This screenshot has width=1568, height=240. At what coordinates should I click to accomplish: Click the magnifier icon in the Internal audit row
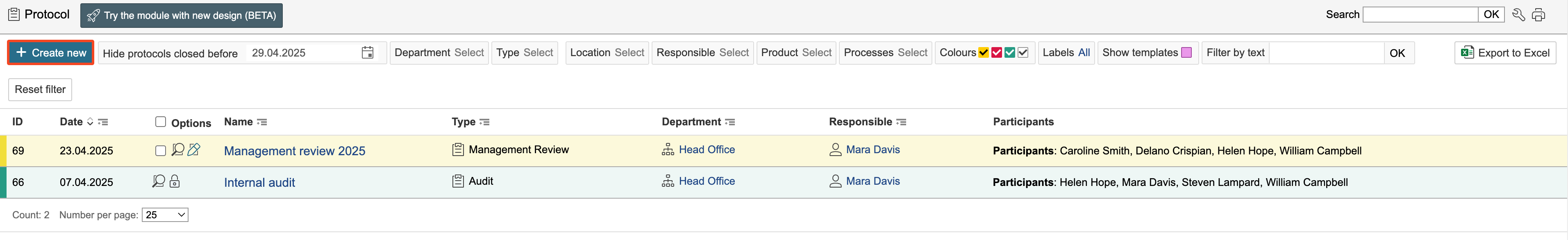158,182
